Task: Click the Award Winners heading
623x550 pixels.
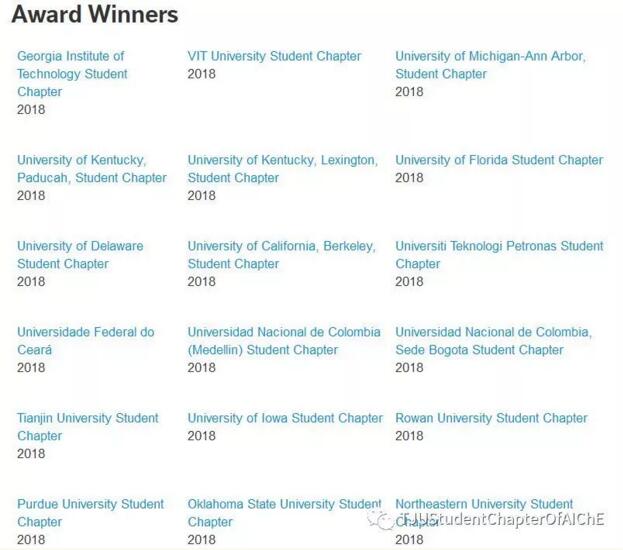Action: (95, 15)
